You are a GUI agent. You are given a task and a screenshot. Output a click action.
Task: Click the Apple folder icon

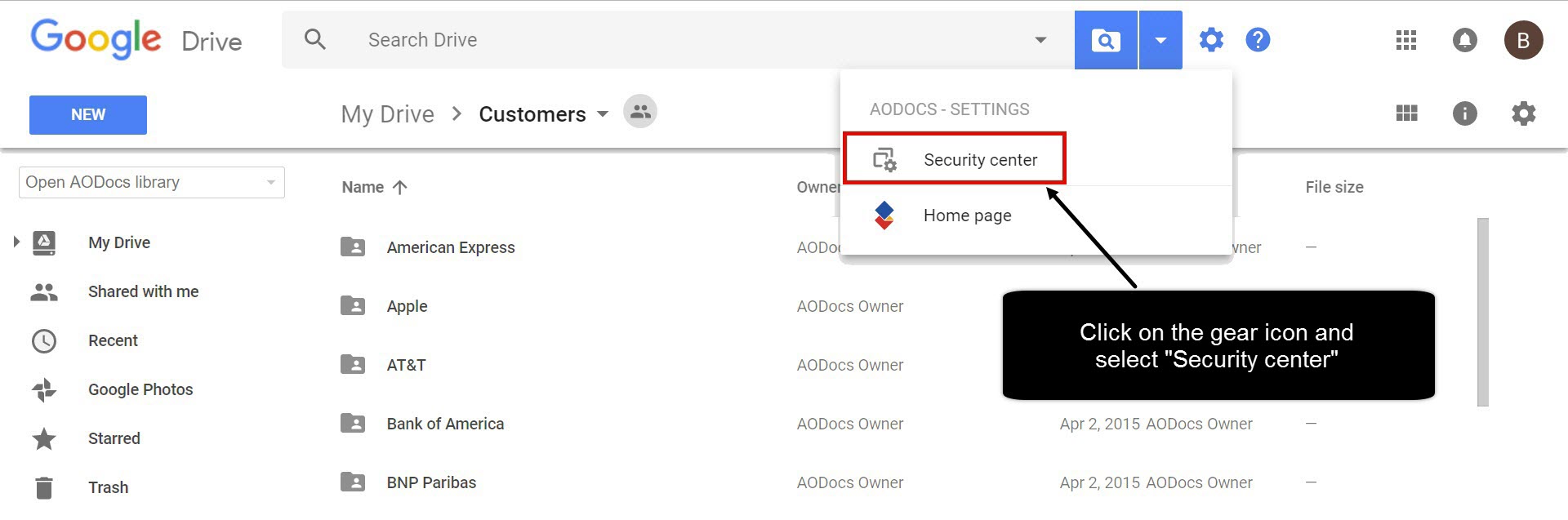point(353,305)
